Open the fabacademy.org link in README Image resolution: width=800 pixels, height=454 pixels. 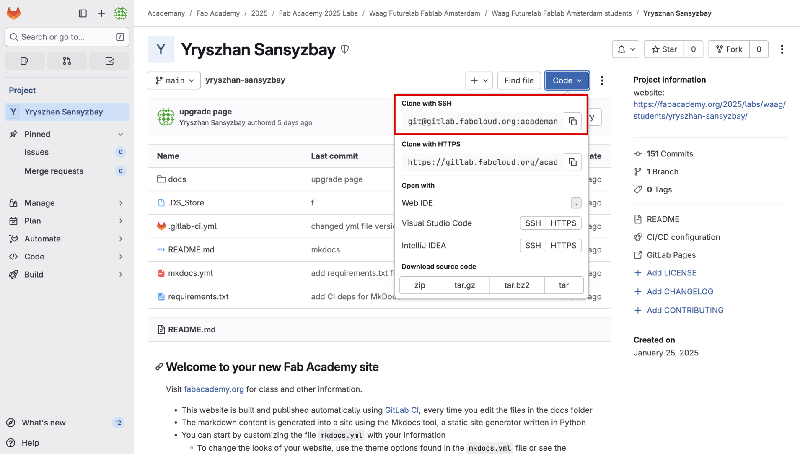coord(214,389)
